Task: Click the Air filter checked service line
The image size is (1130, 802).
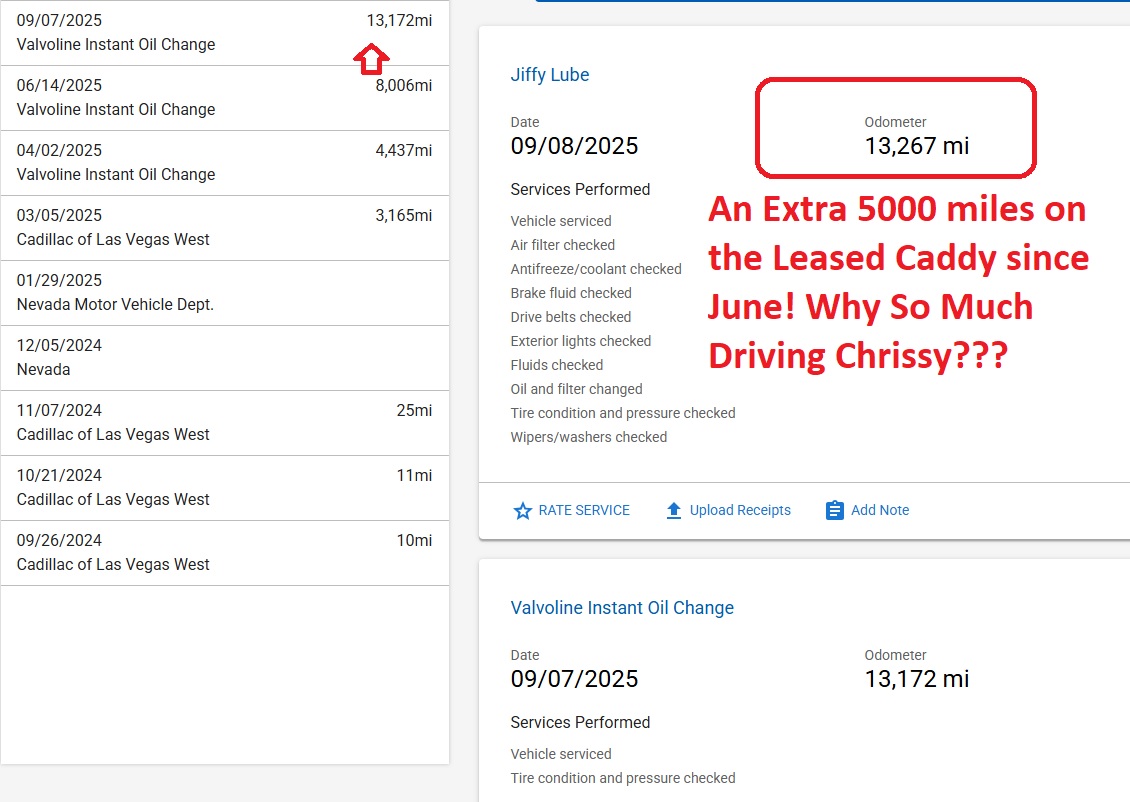Action: coord(563,245)
